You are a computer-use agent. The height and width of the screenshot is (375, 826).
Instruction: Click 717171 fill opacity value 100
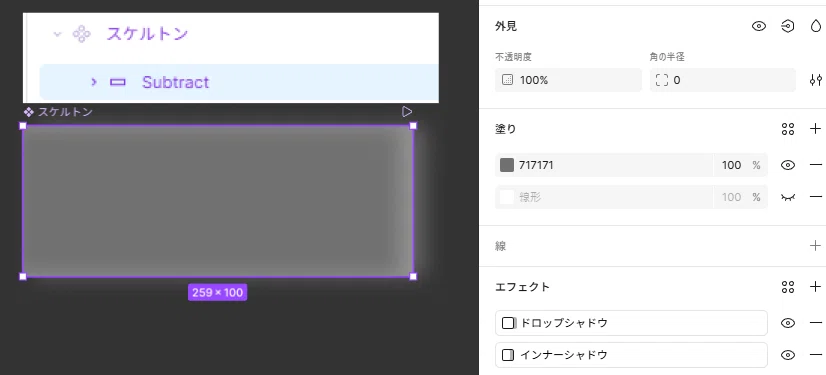(x=731, y=165)
